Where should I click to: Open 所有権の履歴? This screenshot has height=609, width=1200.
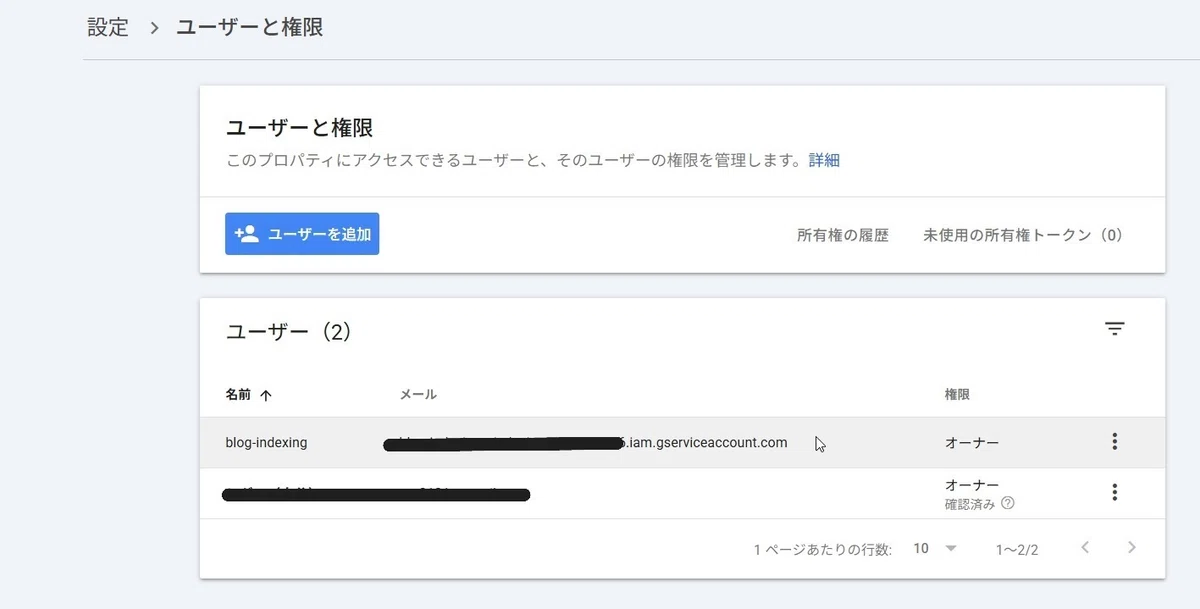coord(842,236)
